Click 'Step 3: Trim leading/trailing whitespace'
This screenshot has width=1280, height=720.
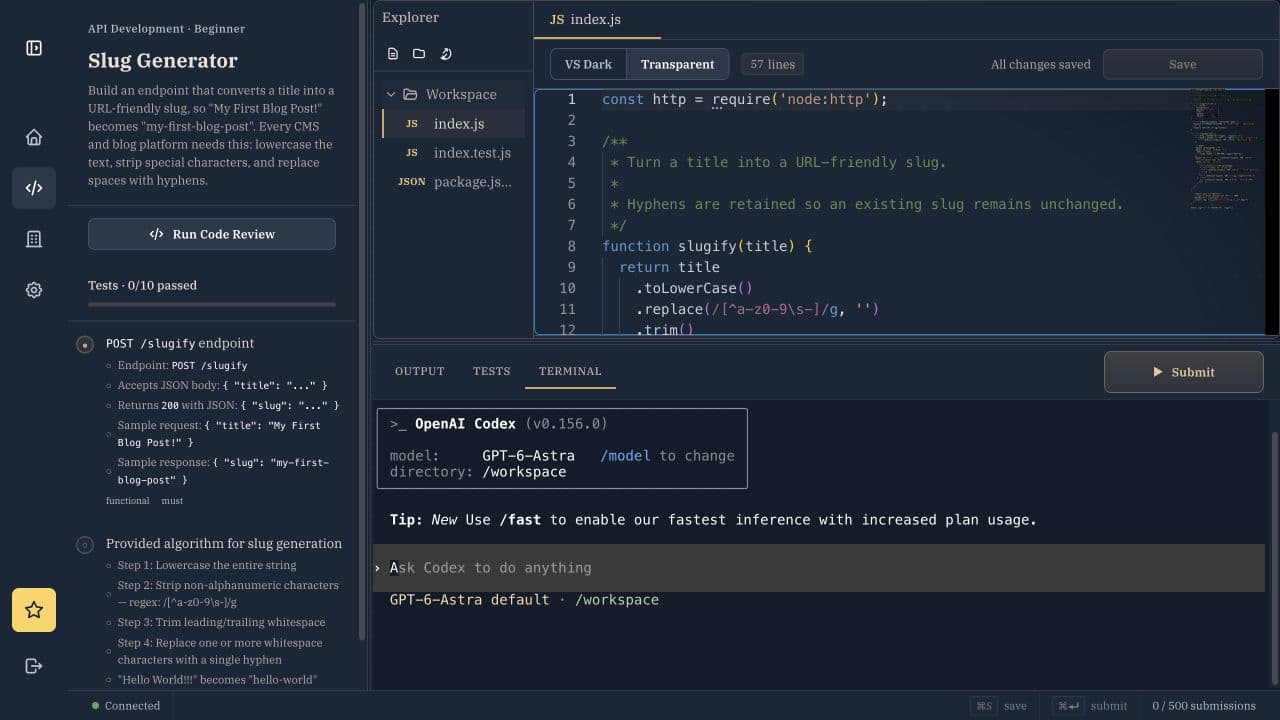[221, 622]
